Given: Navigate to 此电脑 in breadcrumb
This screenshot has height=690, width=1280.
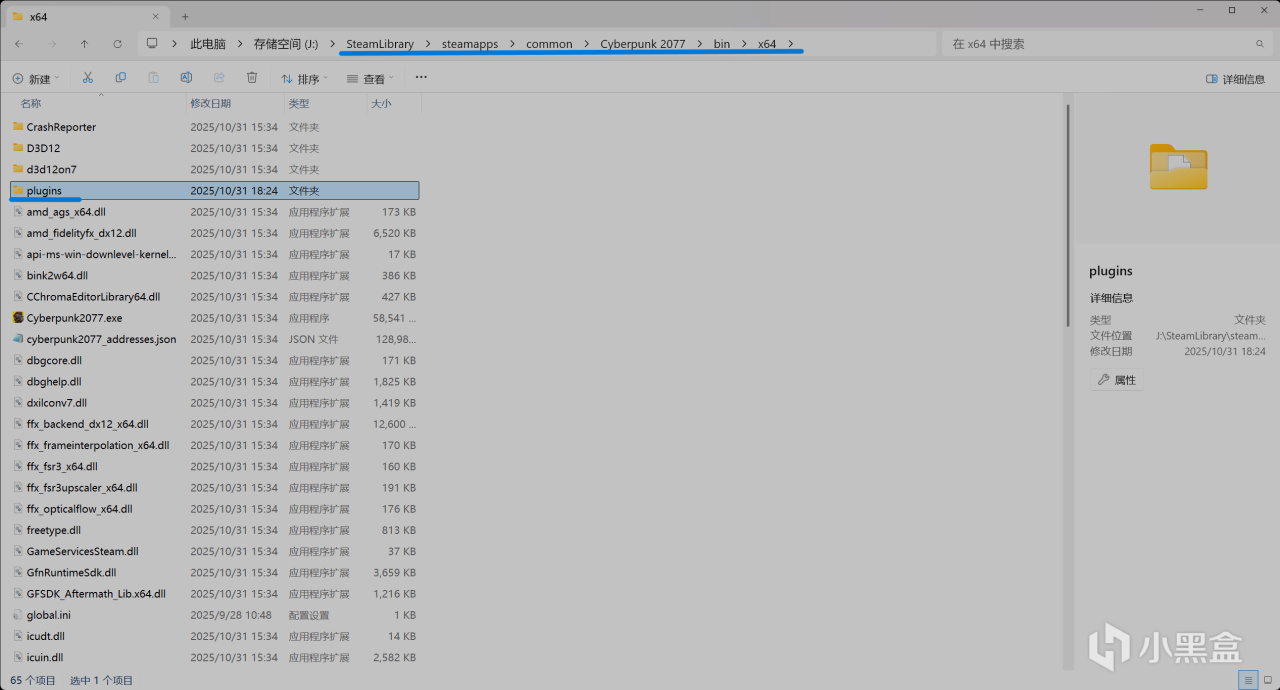Looking at the screenshot, I should (x=208, y=44).
